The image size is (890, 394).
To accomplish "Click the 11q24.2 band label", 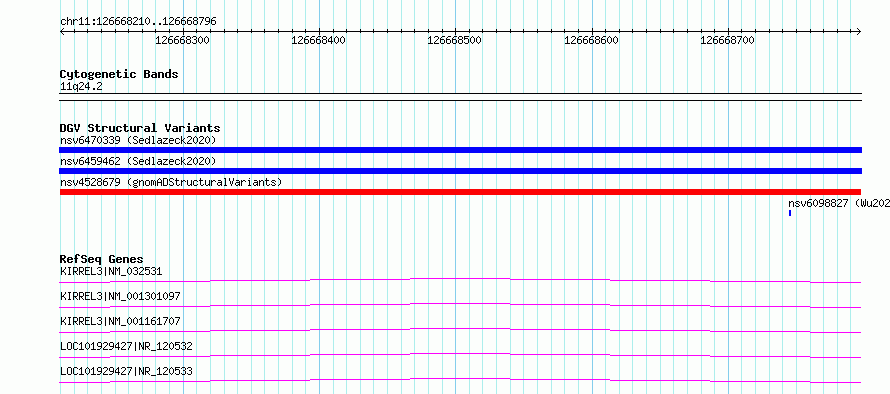I will (81, 86).
